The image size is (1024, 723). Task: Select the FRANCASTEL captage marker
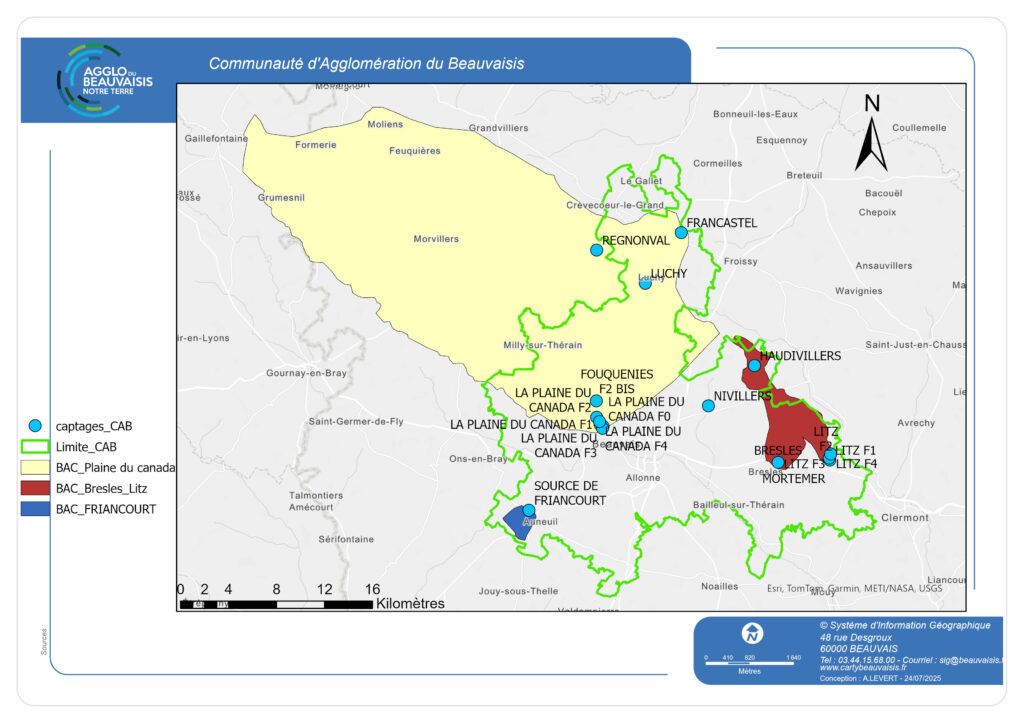click(x=681, y=232)
